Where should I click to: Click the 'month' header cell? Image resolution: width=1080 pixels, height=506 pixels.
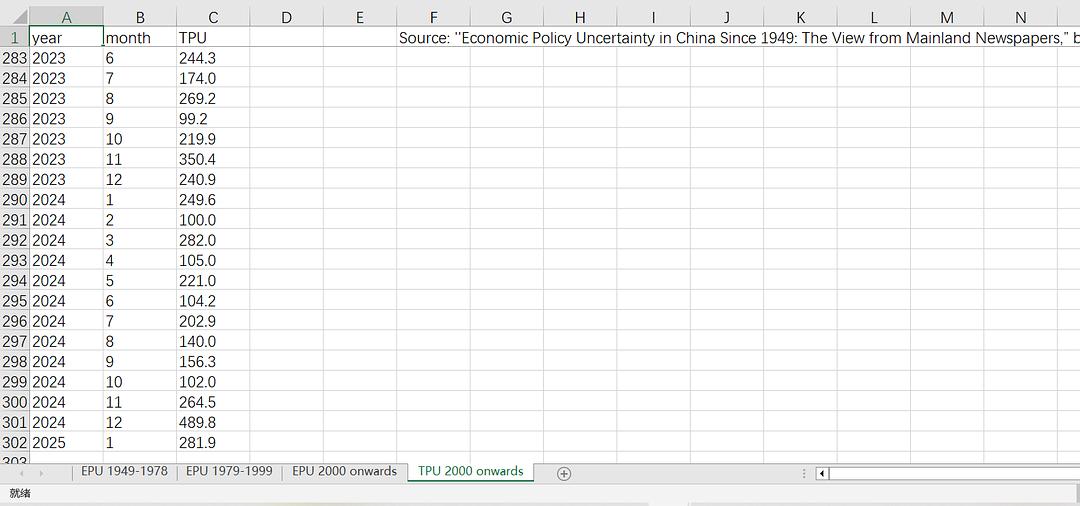(x=140, y=38)
